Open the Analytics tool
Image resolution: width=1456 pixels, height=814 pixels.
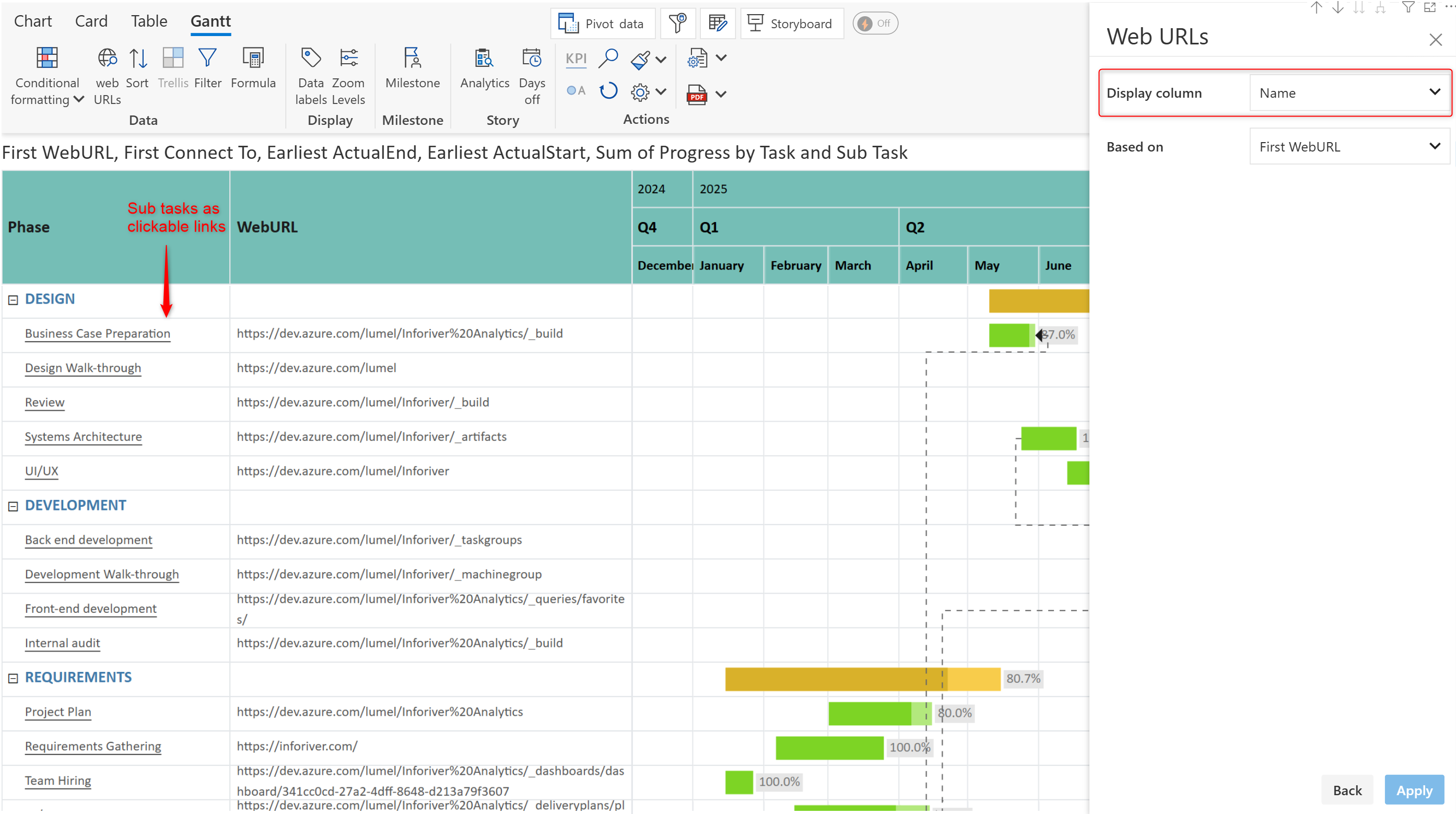point(485,68)
